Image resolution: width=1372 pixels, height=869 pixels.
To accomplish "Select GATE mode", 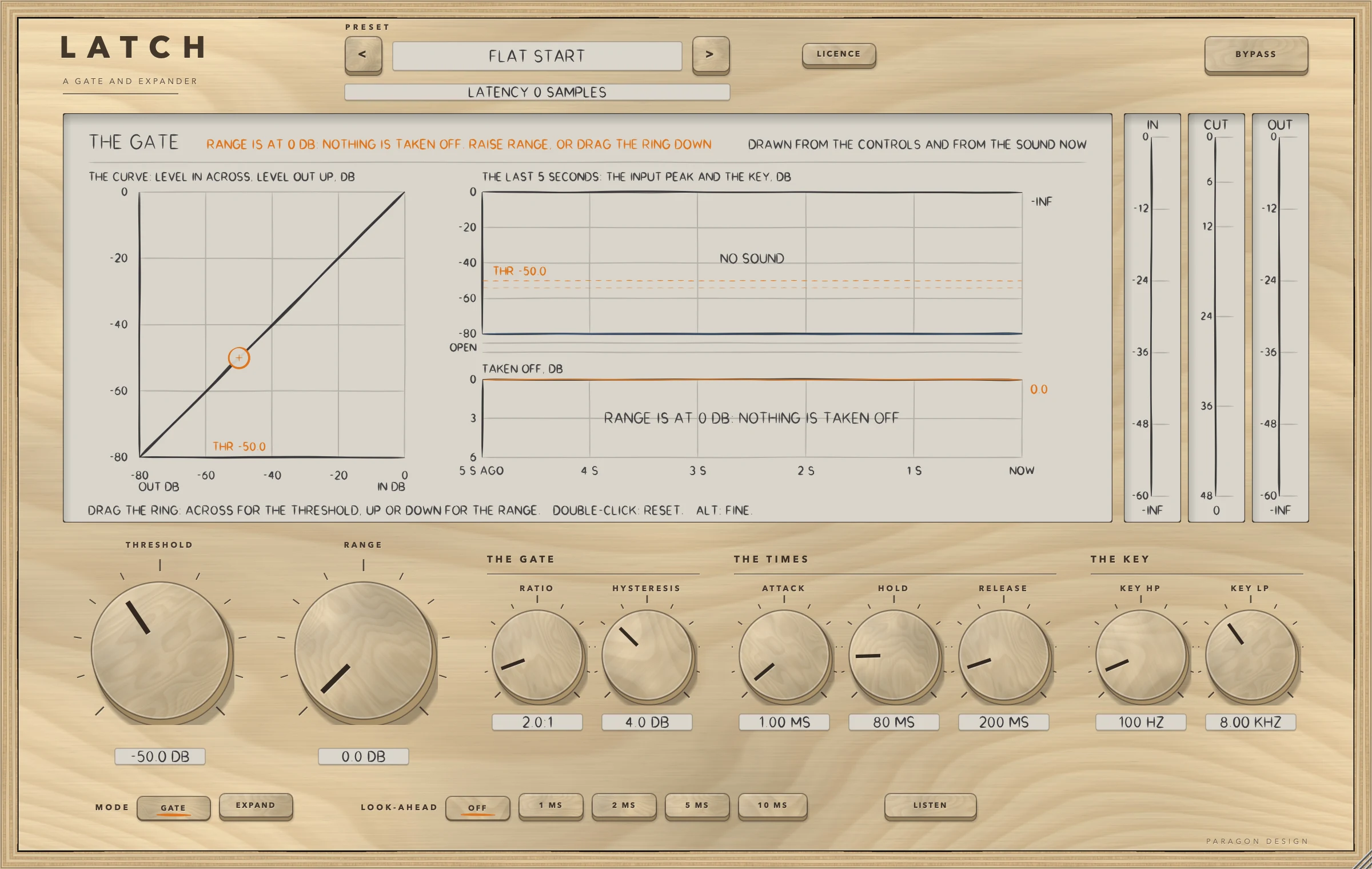I will [174, 807].
